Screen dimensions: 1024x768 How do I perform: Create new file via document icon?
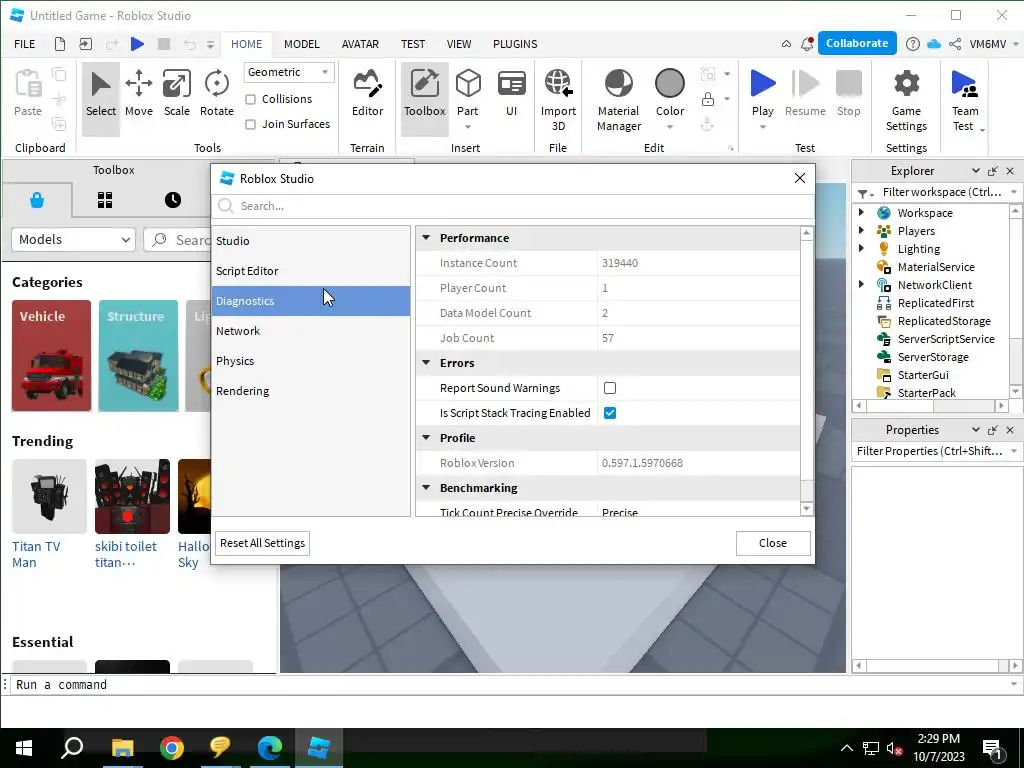coord(59,44)
